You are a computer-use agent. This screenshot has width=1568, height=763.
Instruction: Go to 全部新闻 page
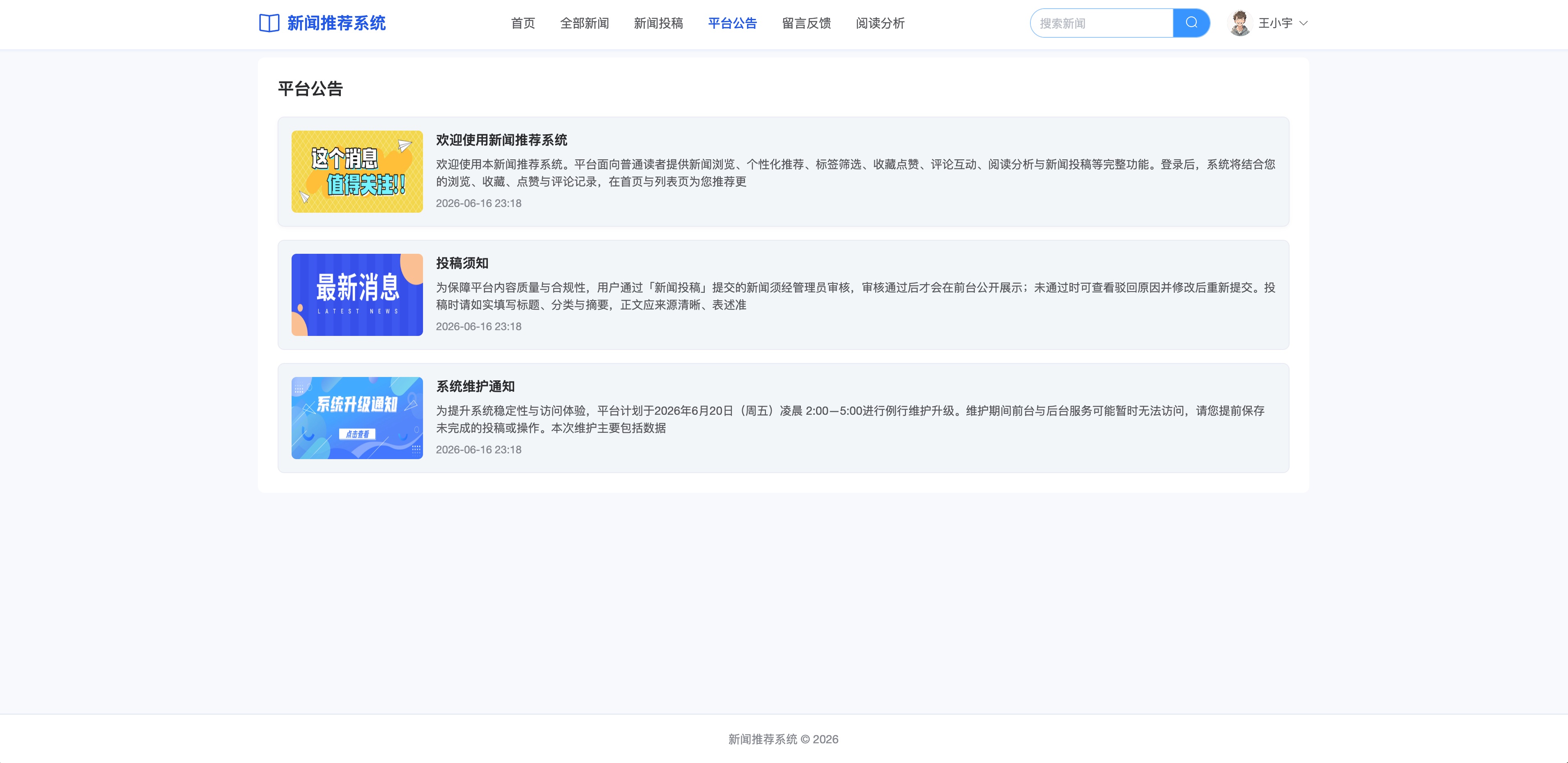click(584, 23)
